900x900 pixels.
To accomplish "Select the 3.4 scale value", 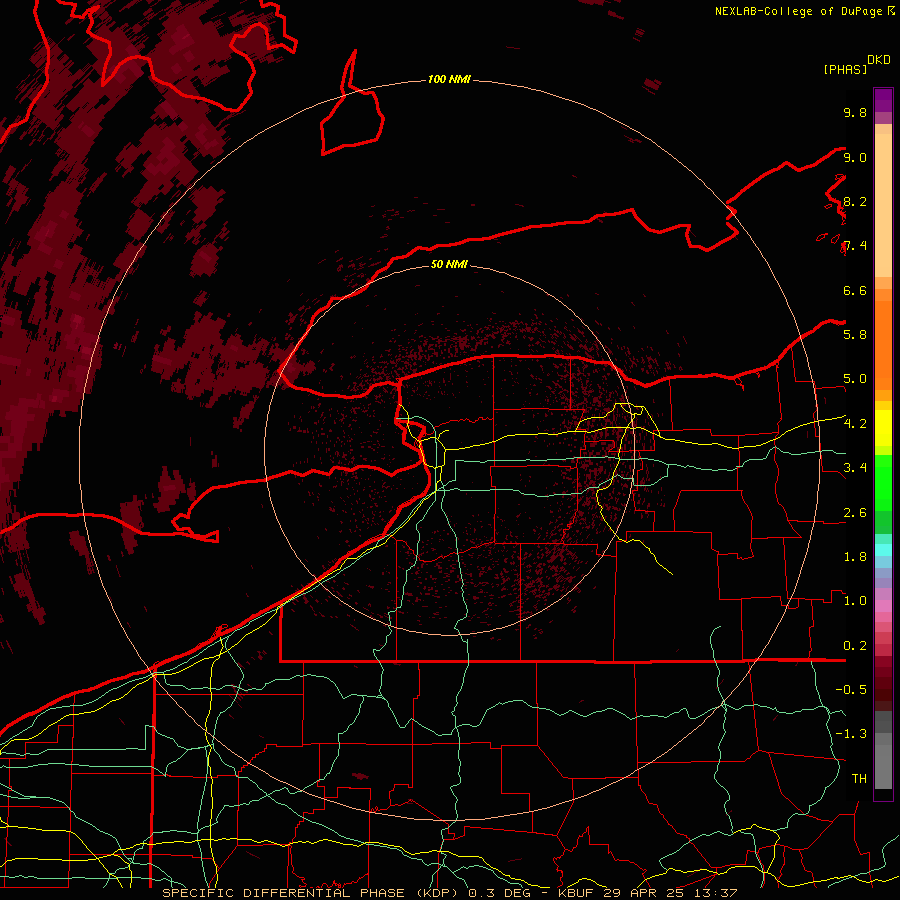I will click(x=855, y=467).
